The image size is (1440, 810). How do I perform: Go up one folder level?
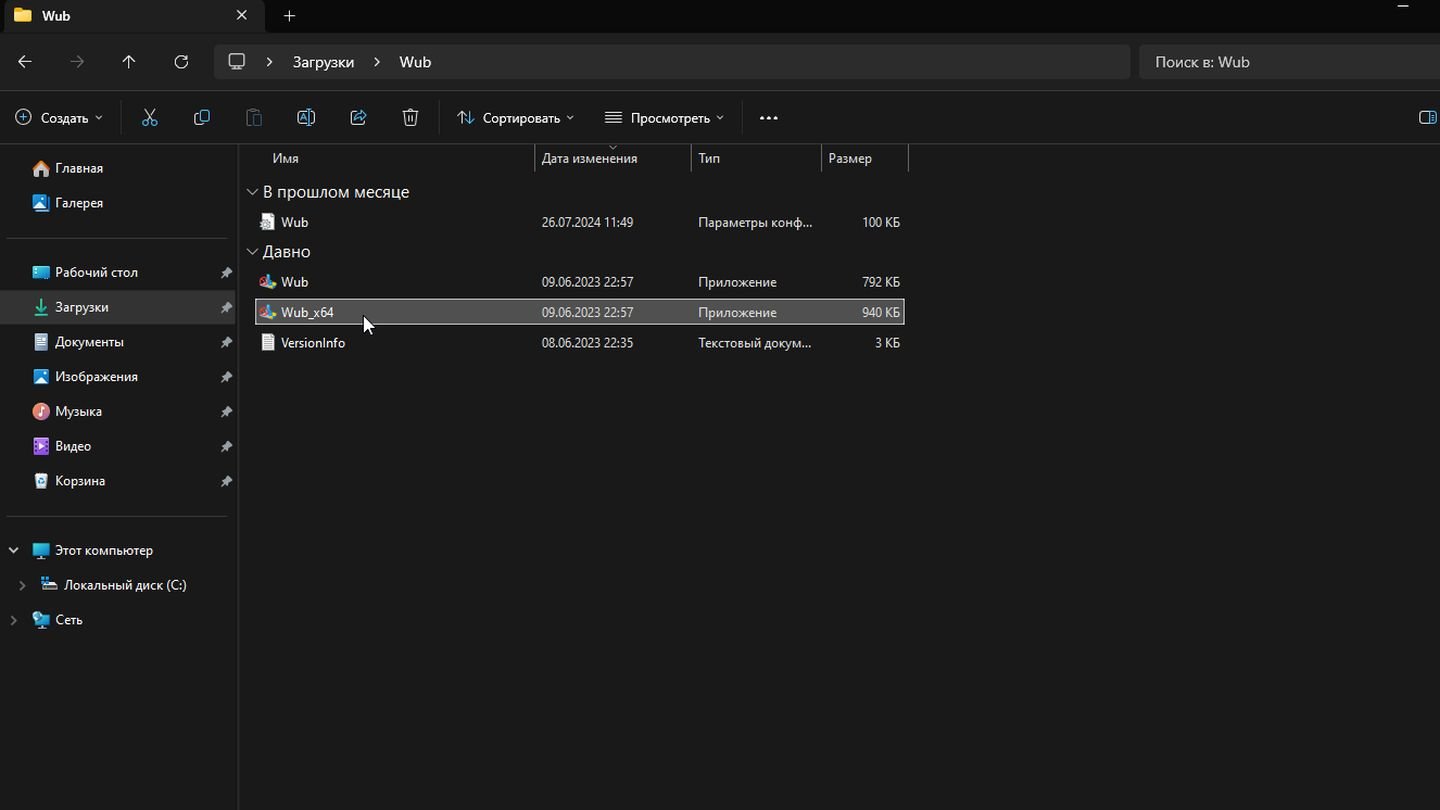[x=129, y=62]
